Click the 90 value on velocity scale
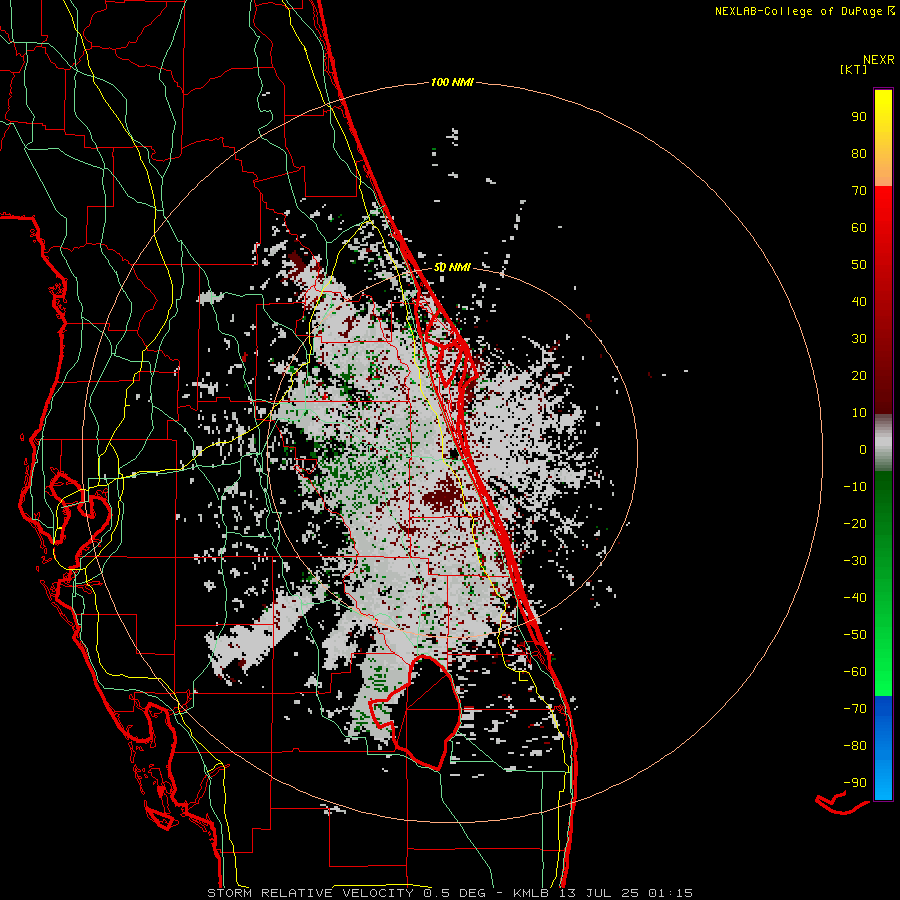The width and height of the screenshot is (900, 900). coord(859,117)
